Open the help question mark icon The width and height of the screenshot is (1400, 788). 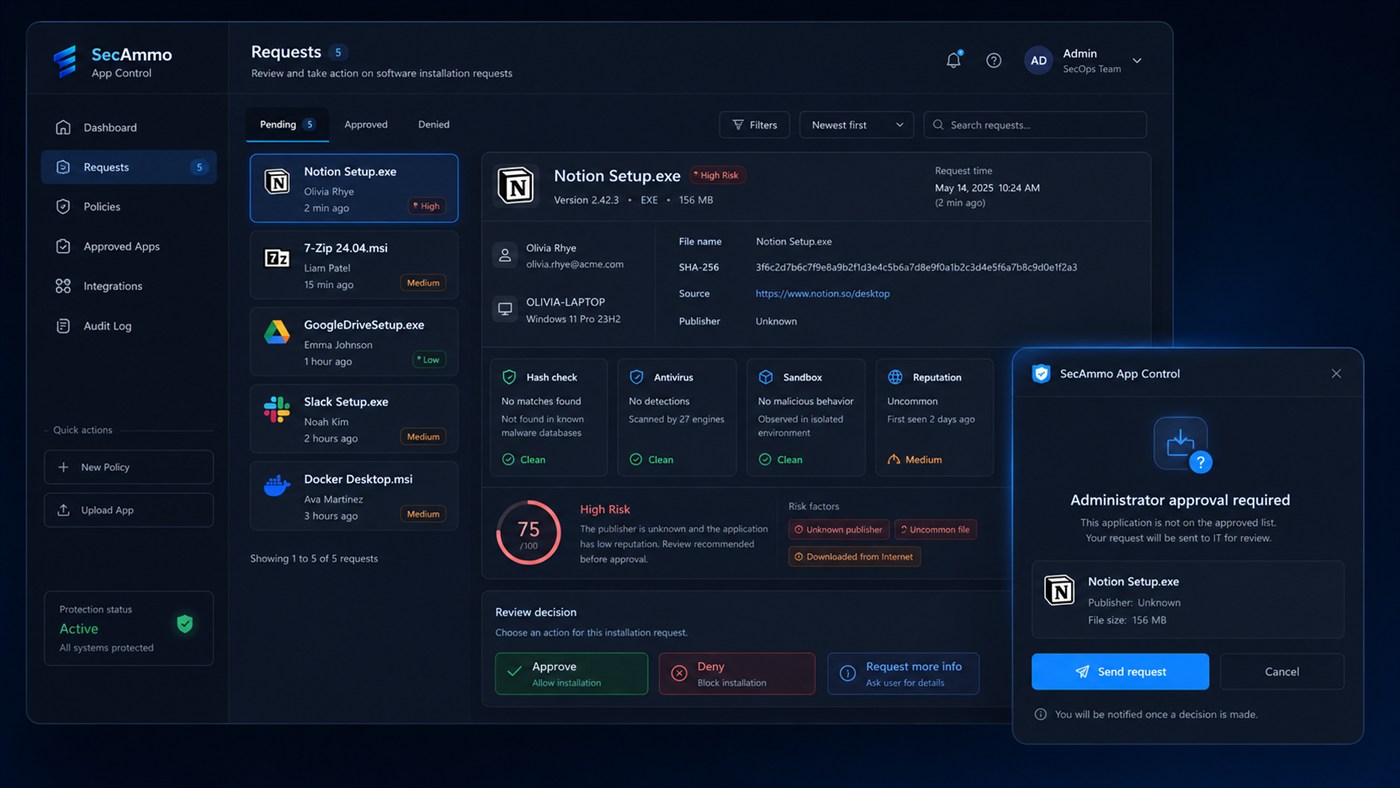(x=994, y=60)
